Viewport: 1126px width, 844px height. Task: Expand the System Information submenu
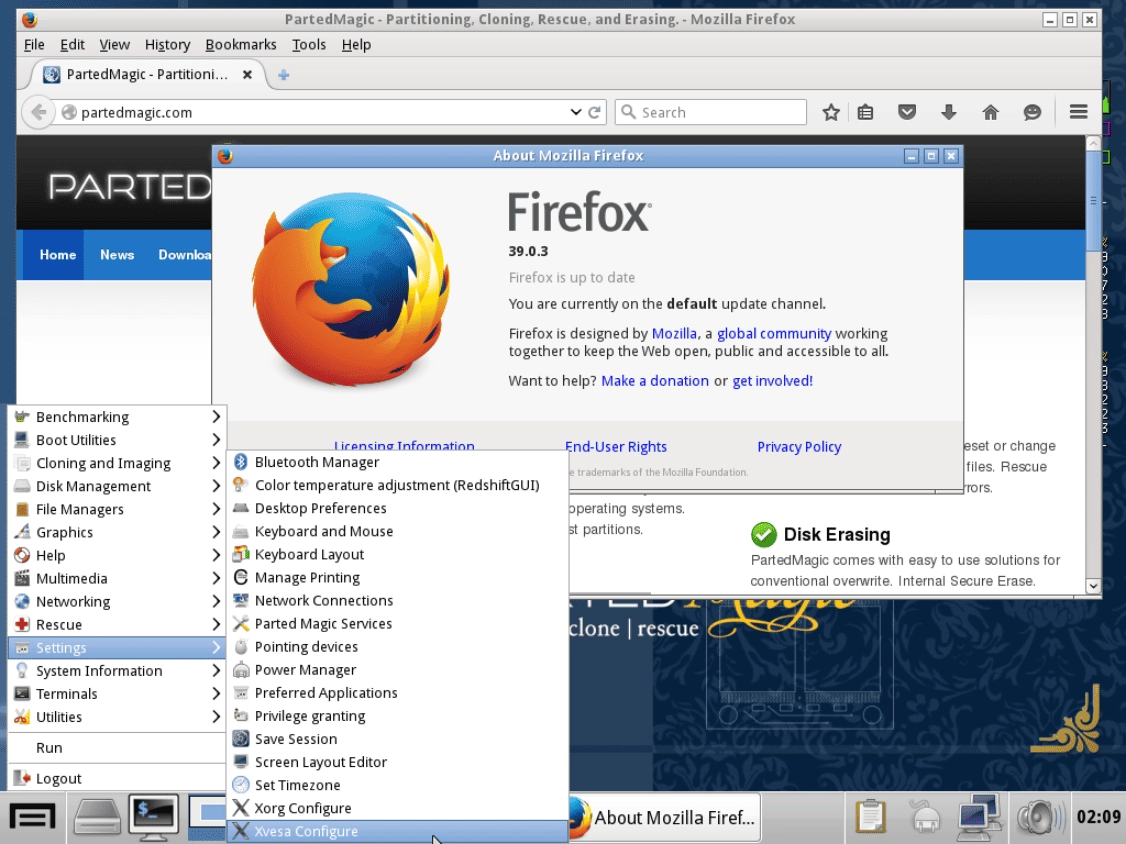[x=117, y=670]
